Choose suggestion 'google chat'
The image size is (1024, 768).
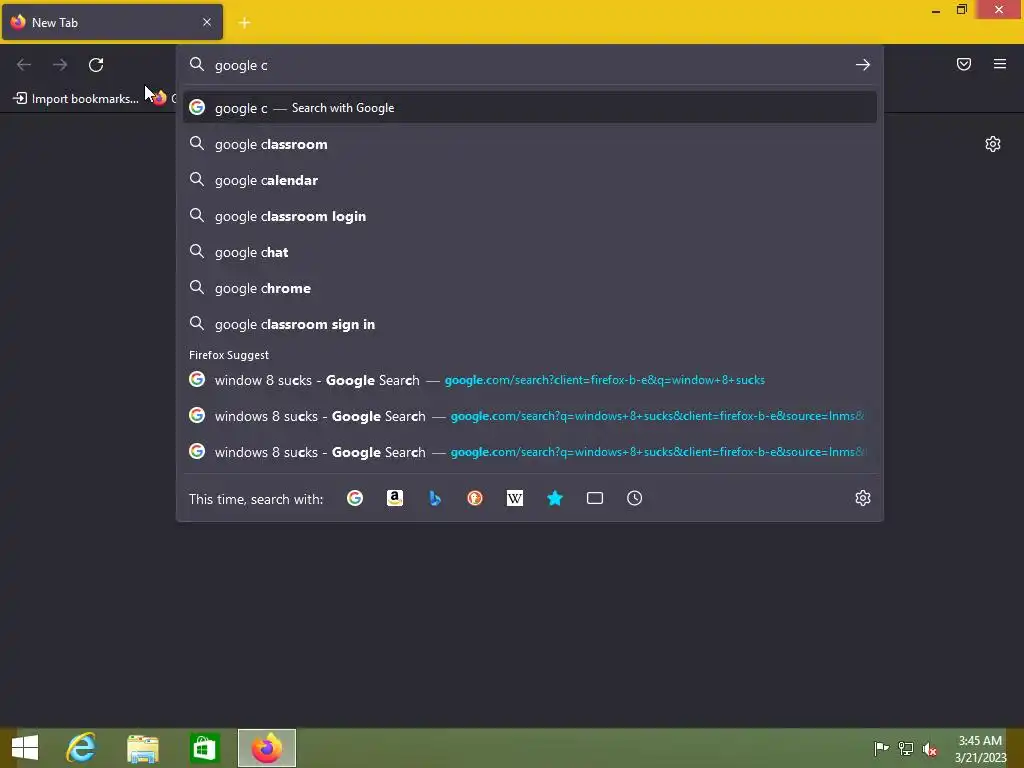click(530, 252)
